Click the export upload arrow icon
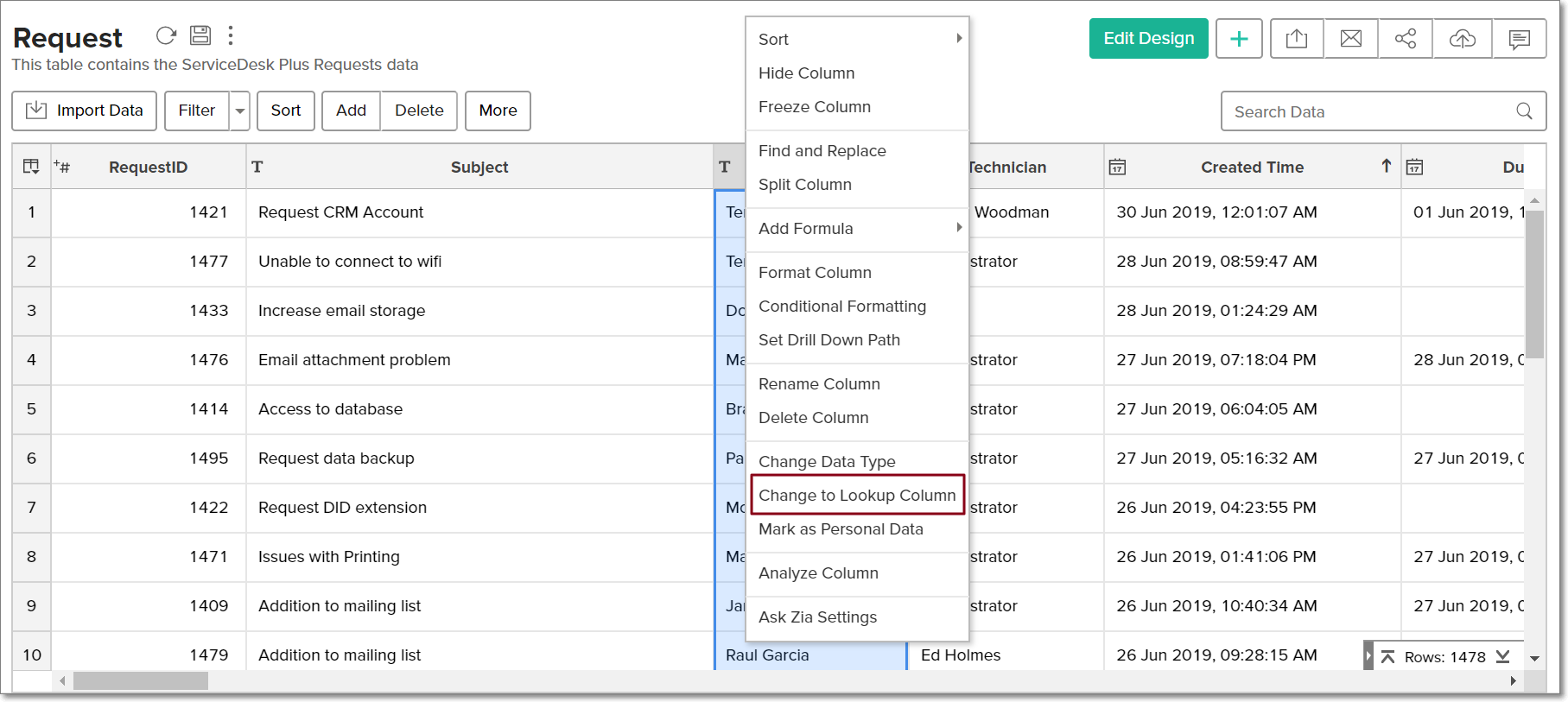Image resolution: width=1568 pixels, height=702 pixels. point(1297,39)
